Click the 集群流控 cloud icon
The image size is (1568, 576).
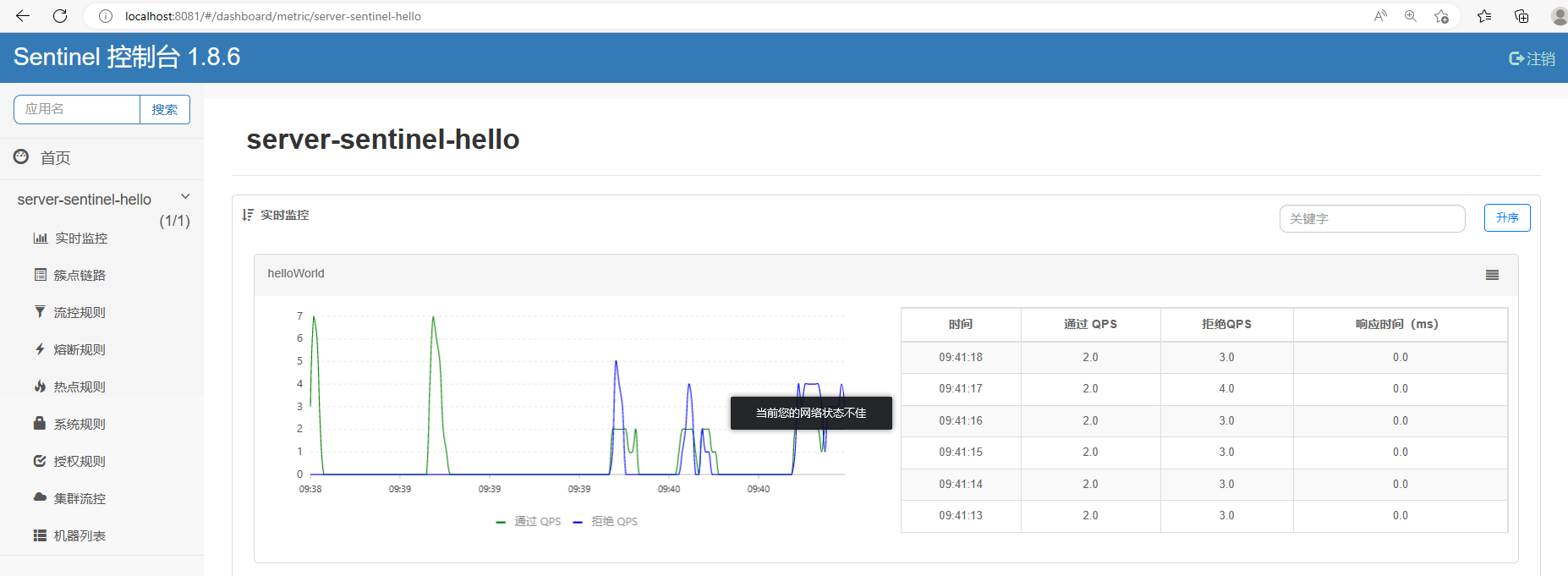pyautogui.click(x=40, y=497)
